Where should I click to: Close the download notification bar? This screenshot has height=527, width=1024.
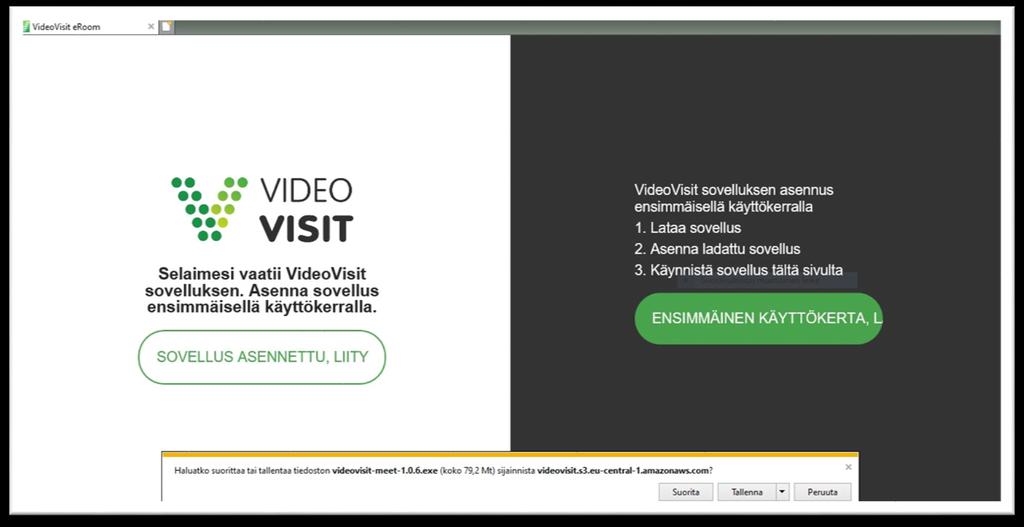[x=848, y=467]
